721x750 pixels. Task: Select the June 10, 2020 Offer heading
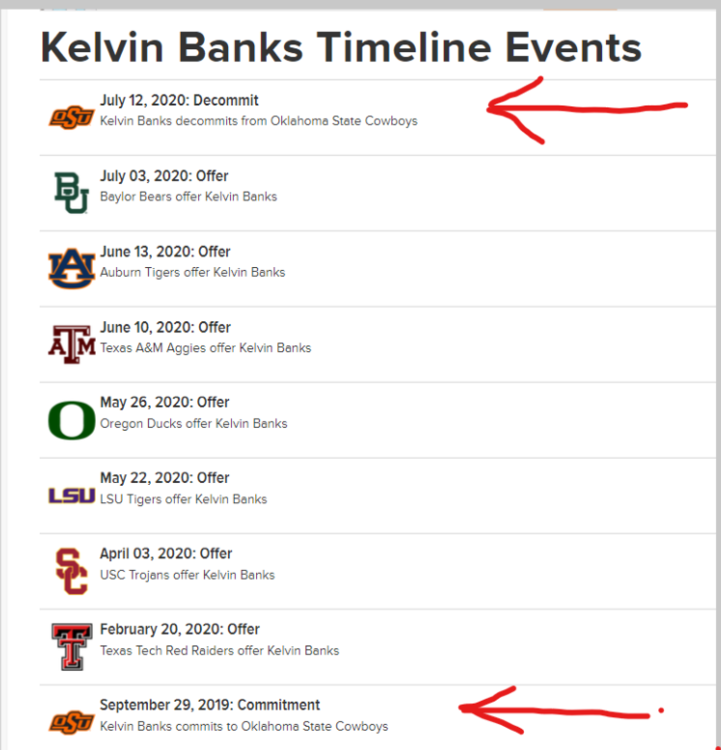165,327
